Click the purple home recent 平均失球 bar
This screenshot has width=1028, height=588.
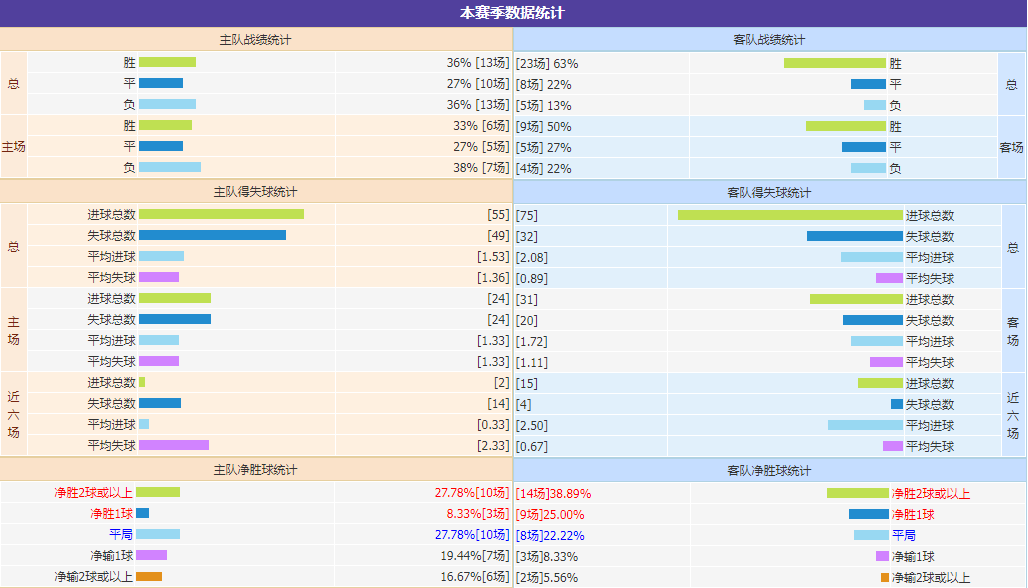174,445
